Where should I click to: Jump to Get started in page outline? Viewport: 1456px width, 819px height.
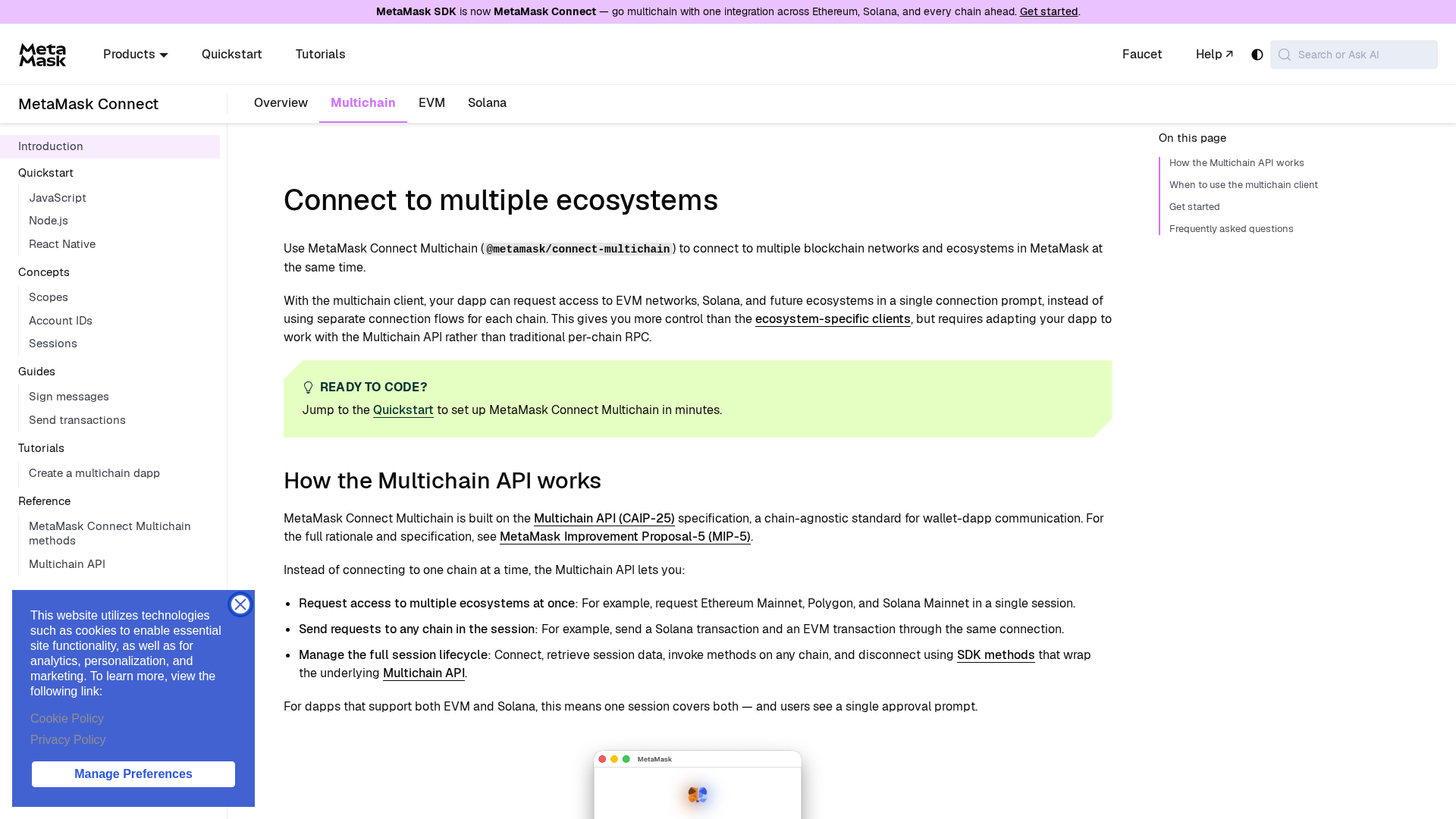(1194, 207)
